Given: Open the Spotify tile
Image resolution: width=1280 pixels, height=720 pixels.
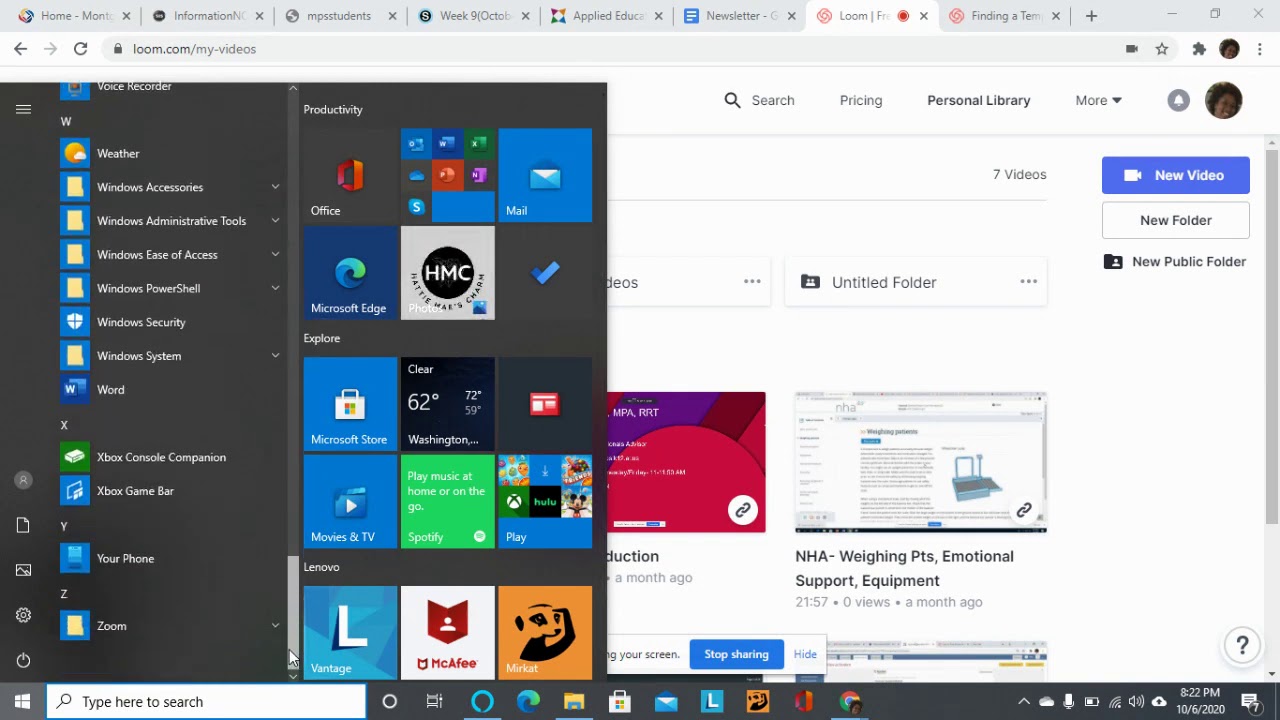Looking at the screenshot, I should click(x=447, y=502).
